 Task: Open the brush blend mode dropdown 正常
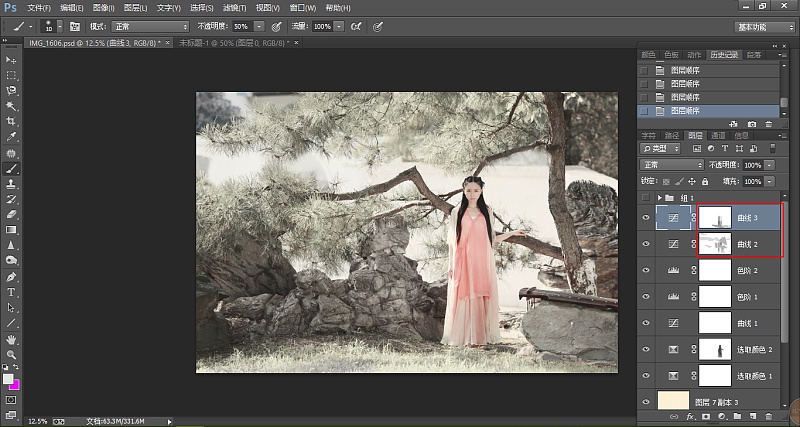coord(151,27)
